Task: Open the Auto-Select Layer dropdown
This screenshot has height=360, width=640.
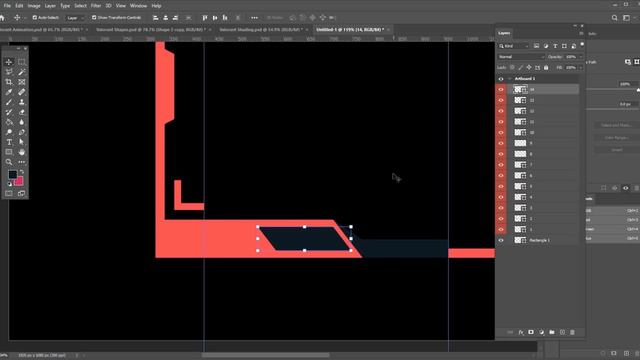Action: pos(76,18)
